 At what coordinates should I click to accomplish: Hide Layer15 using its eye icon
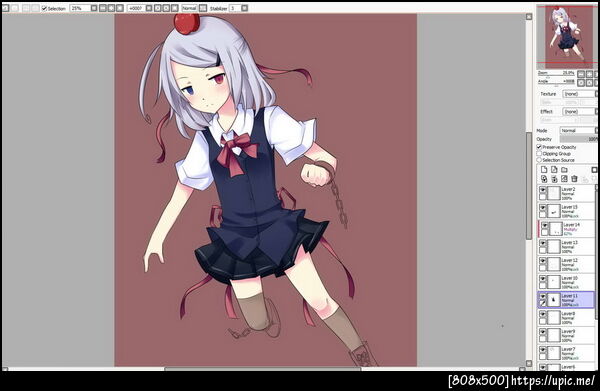543,208
